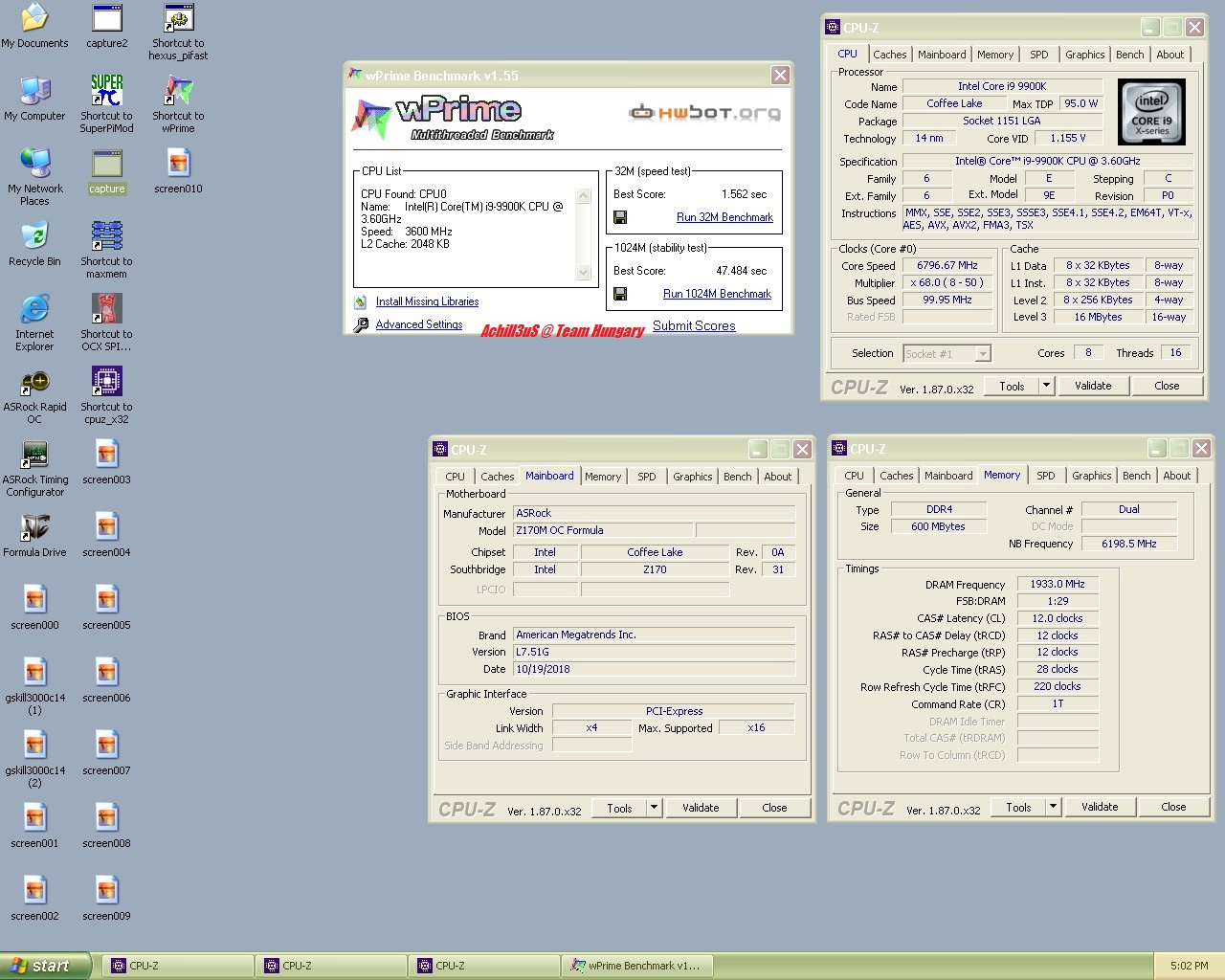Switch to CPU tab in Memory CPU-Z window
1225x980 pixels.
854,476
